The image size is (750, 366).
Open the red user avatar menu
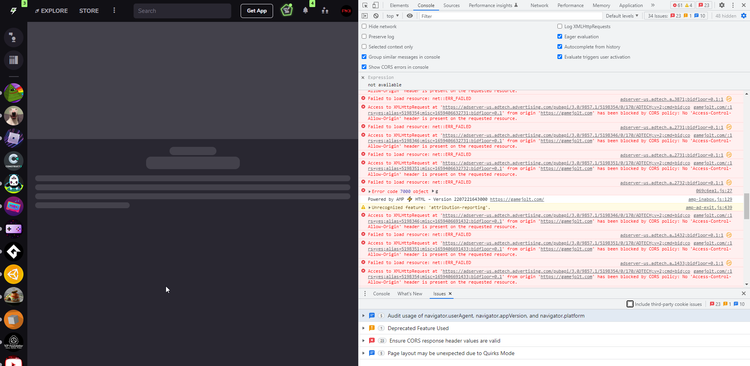coord(346,11)
